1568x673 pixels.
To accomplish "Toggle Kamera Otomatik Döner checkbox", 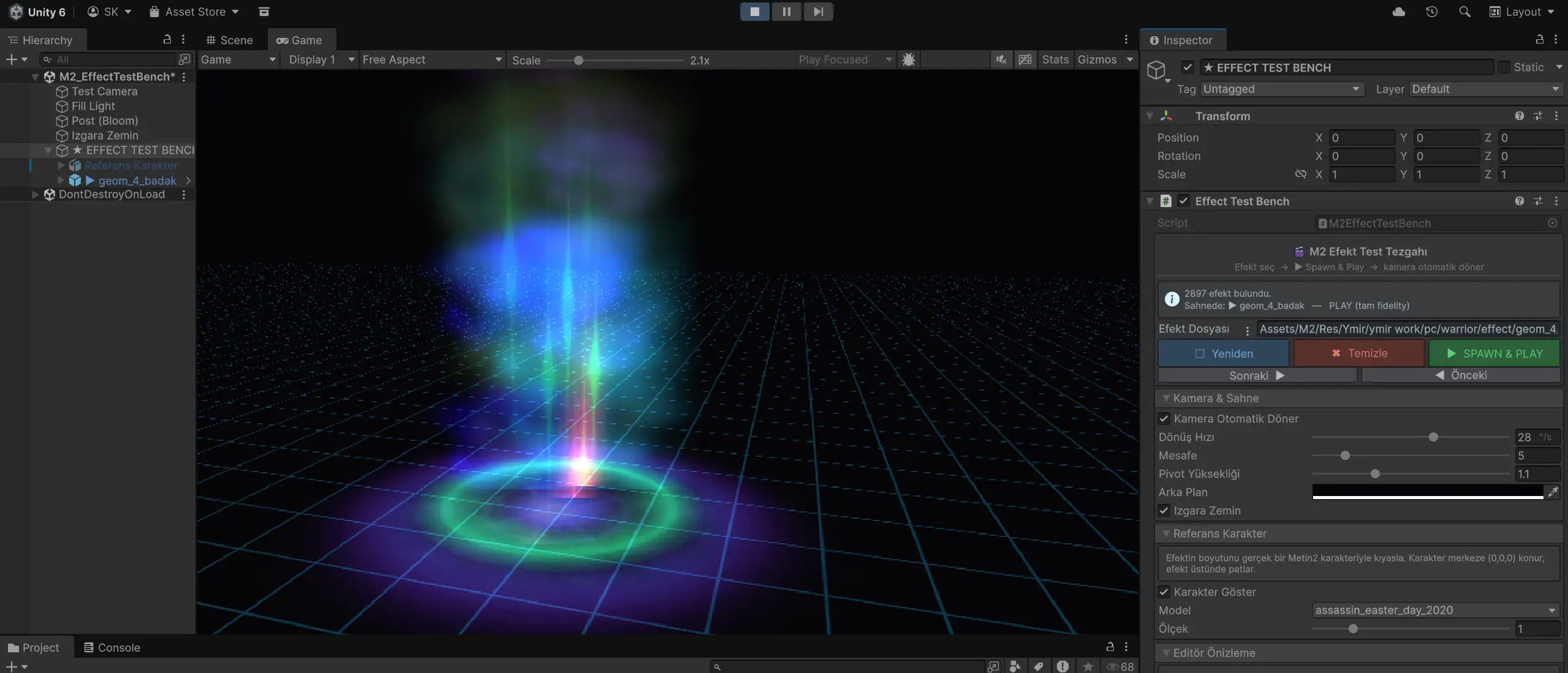I will click(x=1164, y=419).
